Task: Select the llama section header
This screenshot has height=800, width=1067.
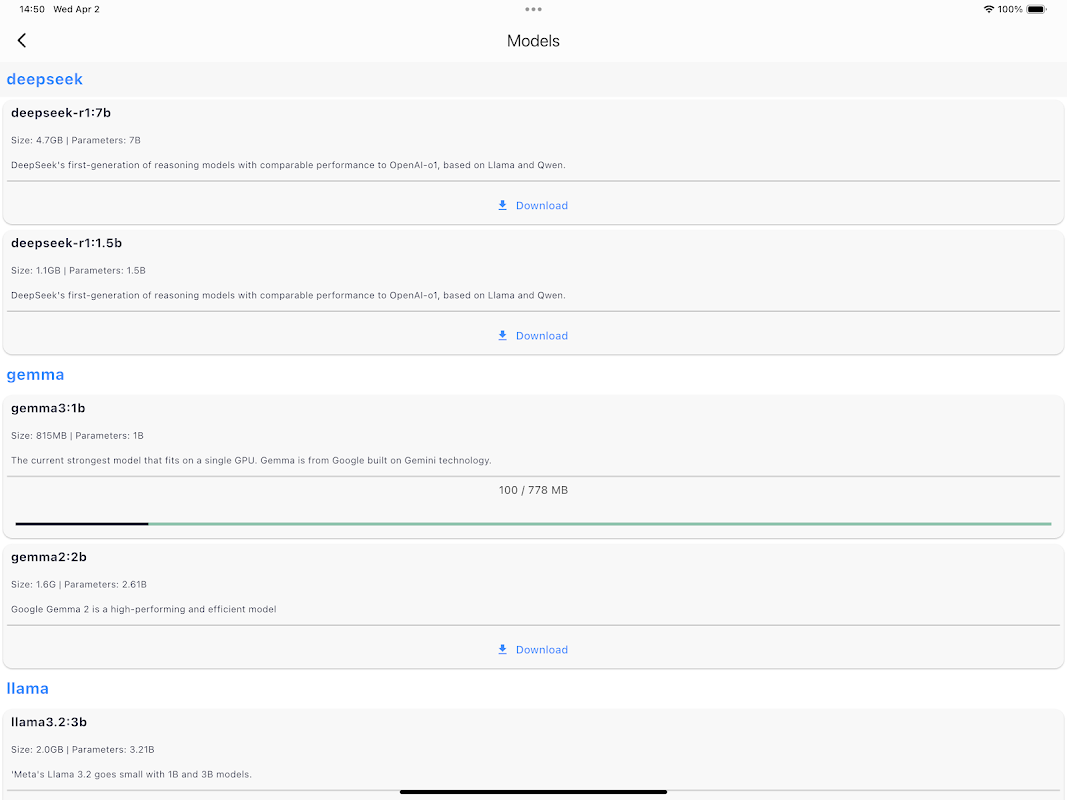Action: pyautogui.click(x=28, y=689)
